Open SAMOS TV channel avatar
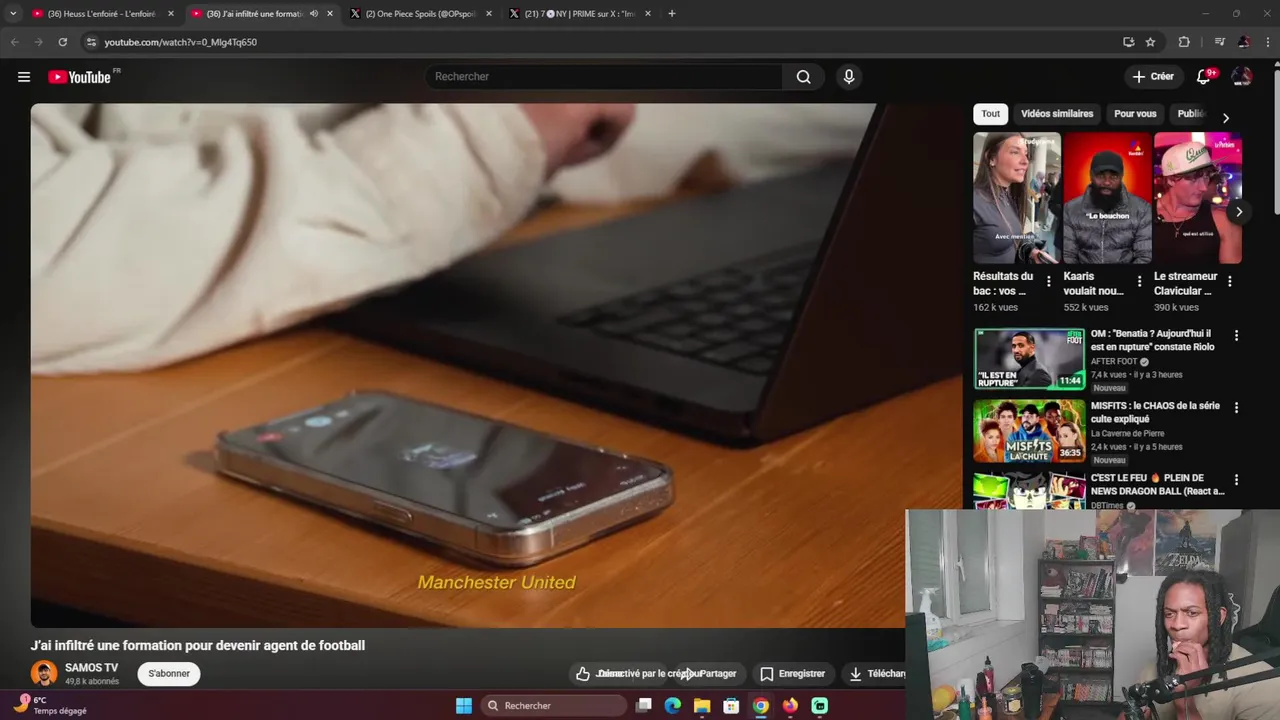This screenshot has height=720, width=1280. coord(44,674)
